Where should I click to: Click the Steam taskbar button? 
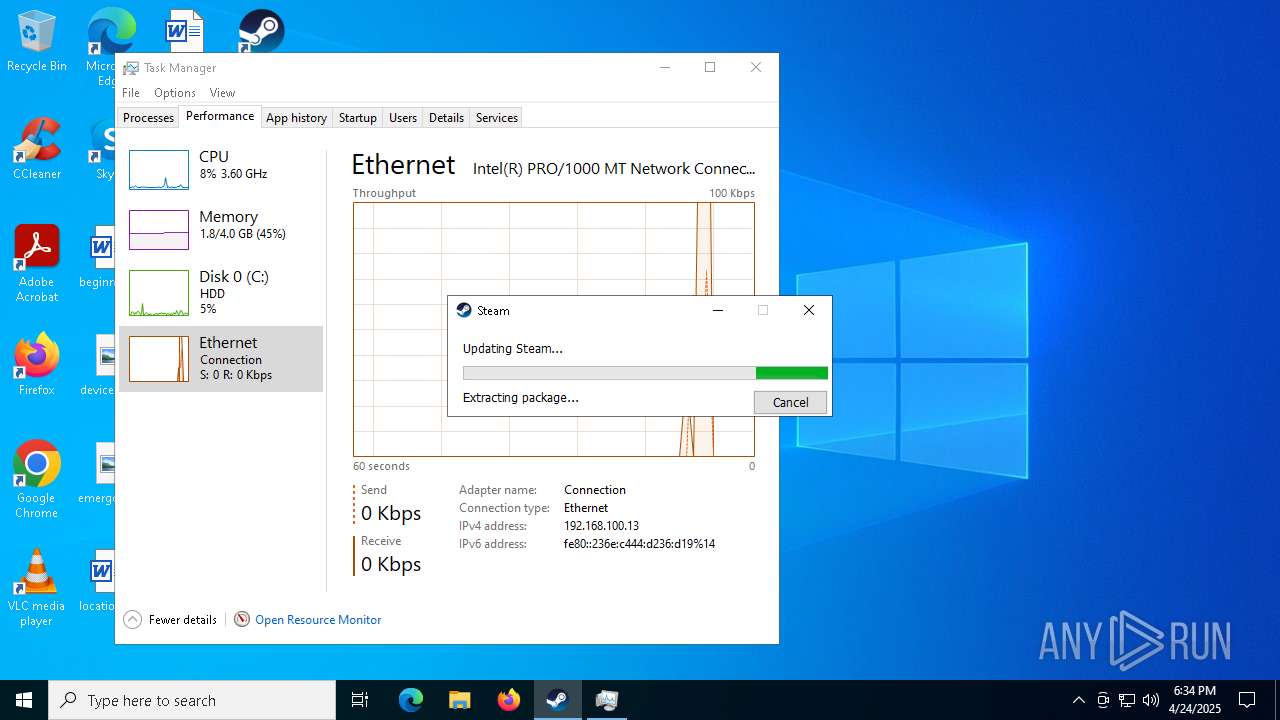pyautogui.click(x=557, y=700)
